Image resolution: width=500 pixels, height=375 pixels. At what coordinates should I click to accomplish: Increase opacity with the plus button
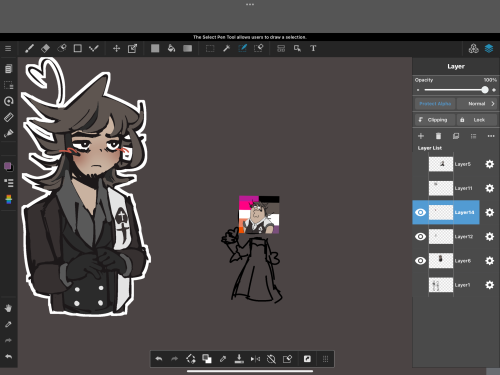pos(494,90)
